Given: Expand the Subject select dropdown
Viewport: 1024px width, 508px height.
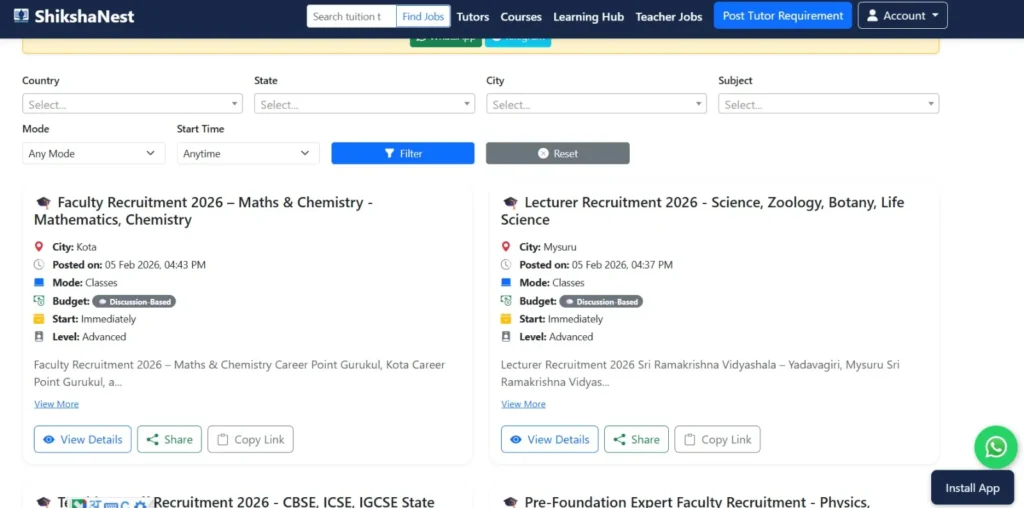Looking at the screenshot, I should 828,104.
